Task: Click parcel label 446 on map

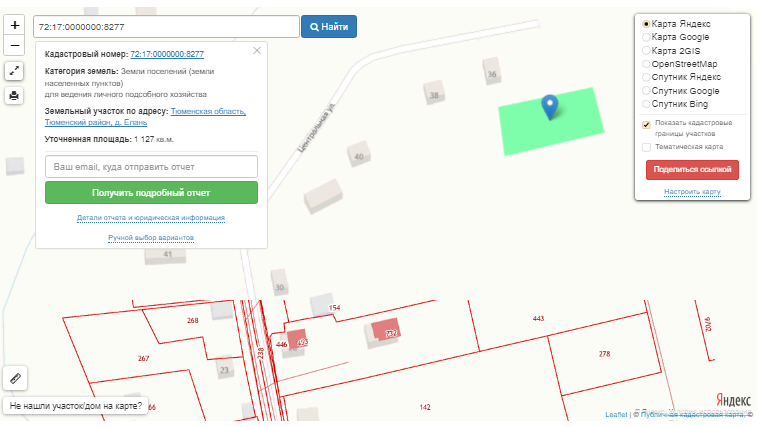Action: click(281, 344)
